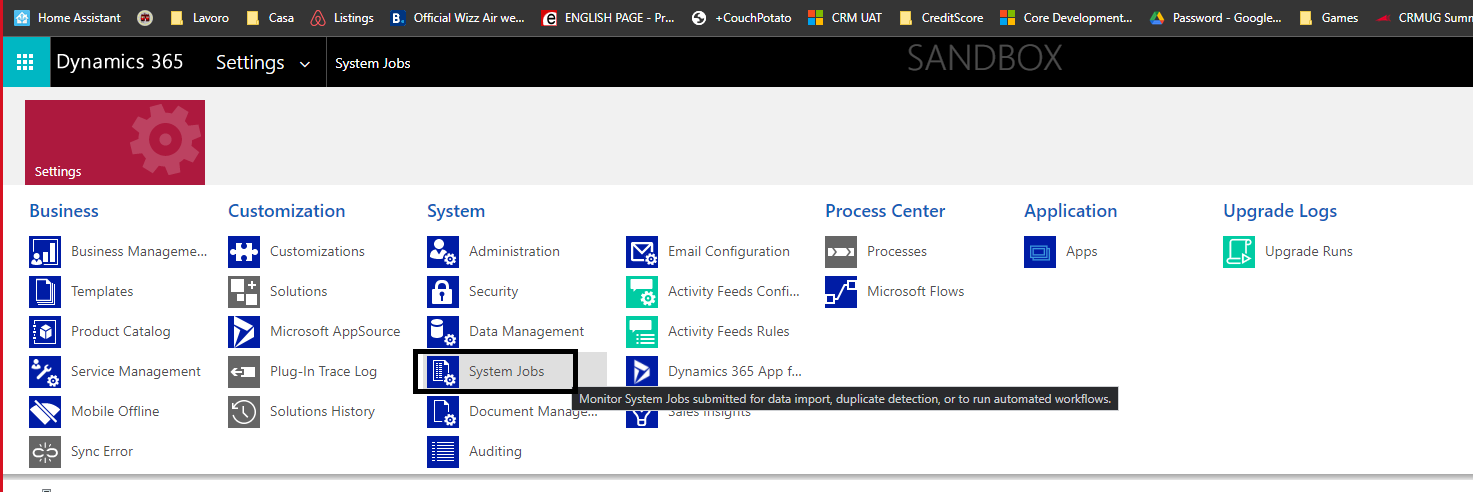Open the Dynamics 365 app launcher waffle icon
1473x492 pixels.
pyautogui.click(x=24, y=62)
